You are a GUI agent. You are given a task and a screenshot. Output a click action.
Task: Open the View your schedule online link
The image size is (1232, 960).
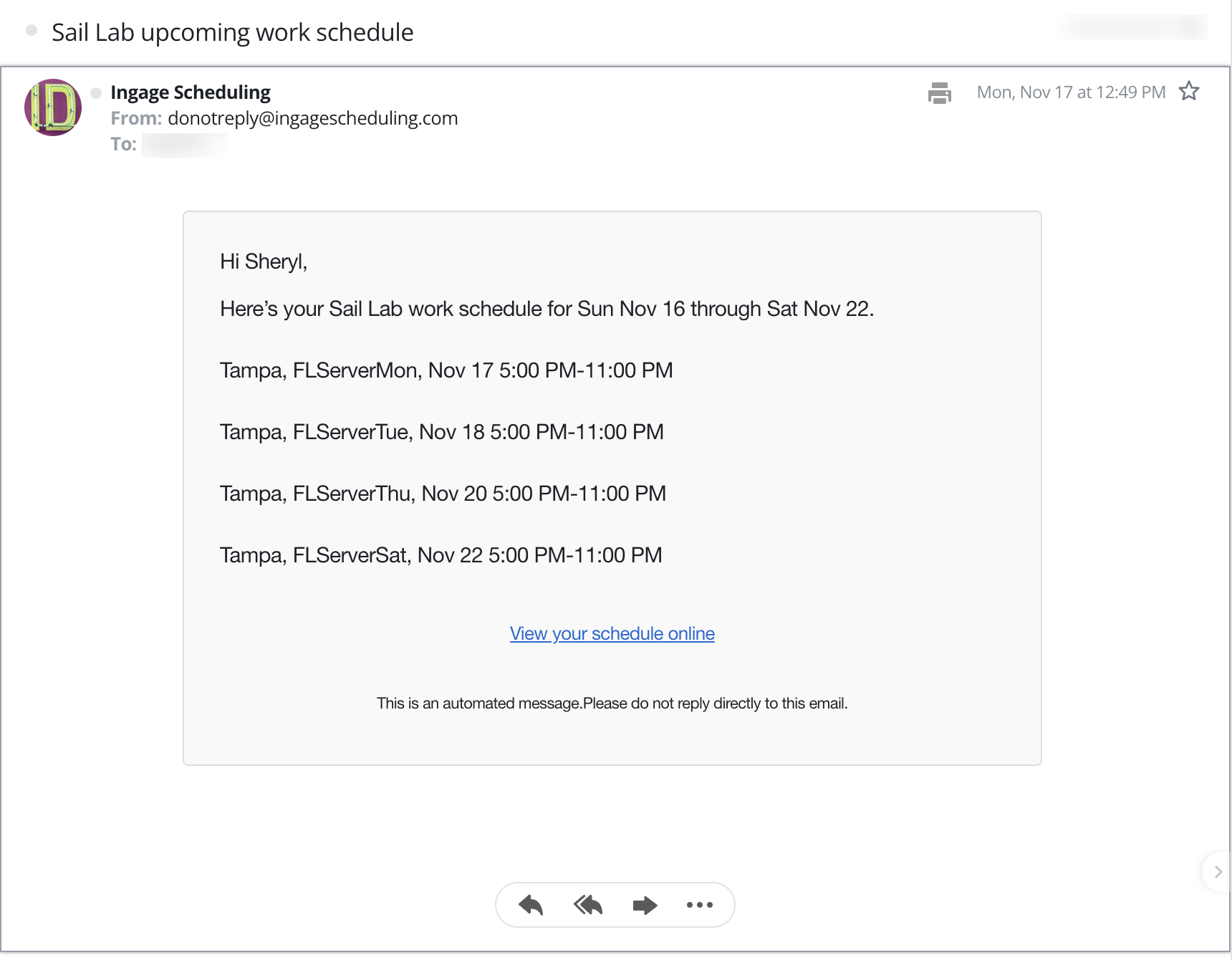point(612,634)
